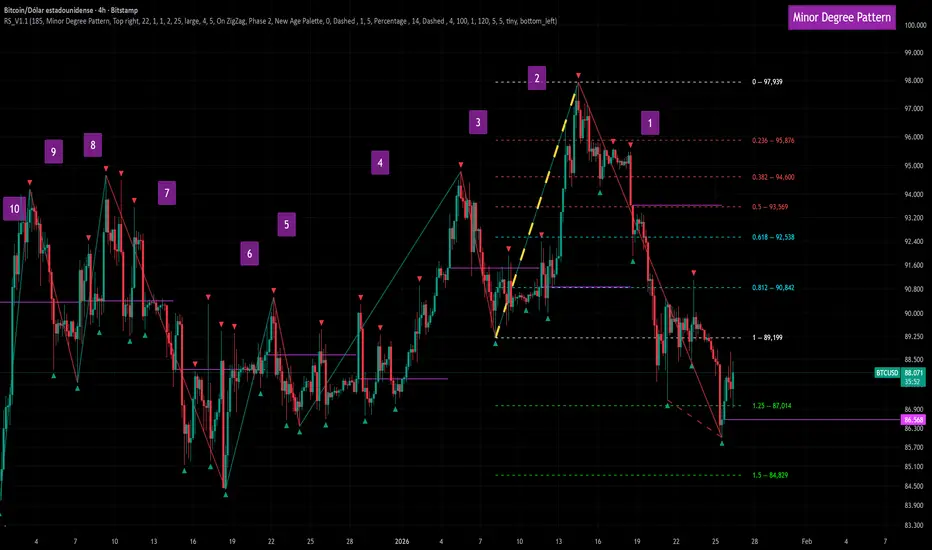Click 89,250 on the price axis

pos(915,337)
